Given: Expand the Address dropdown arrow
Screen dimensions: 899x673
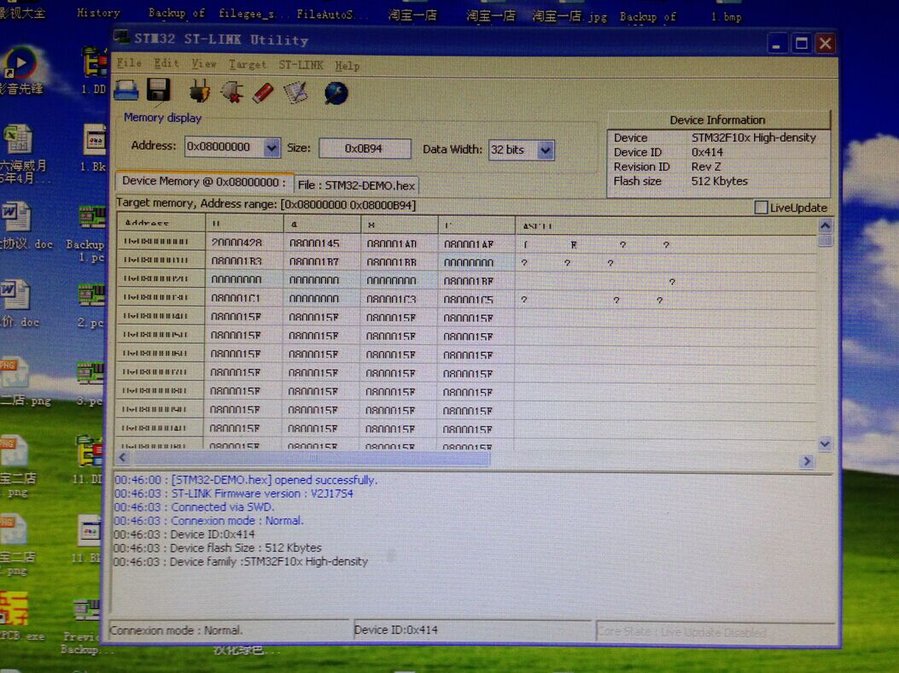Looking at the screenshot, I should [272, 148].
